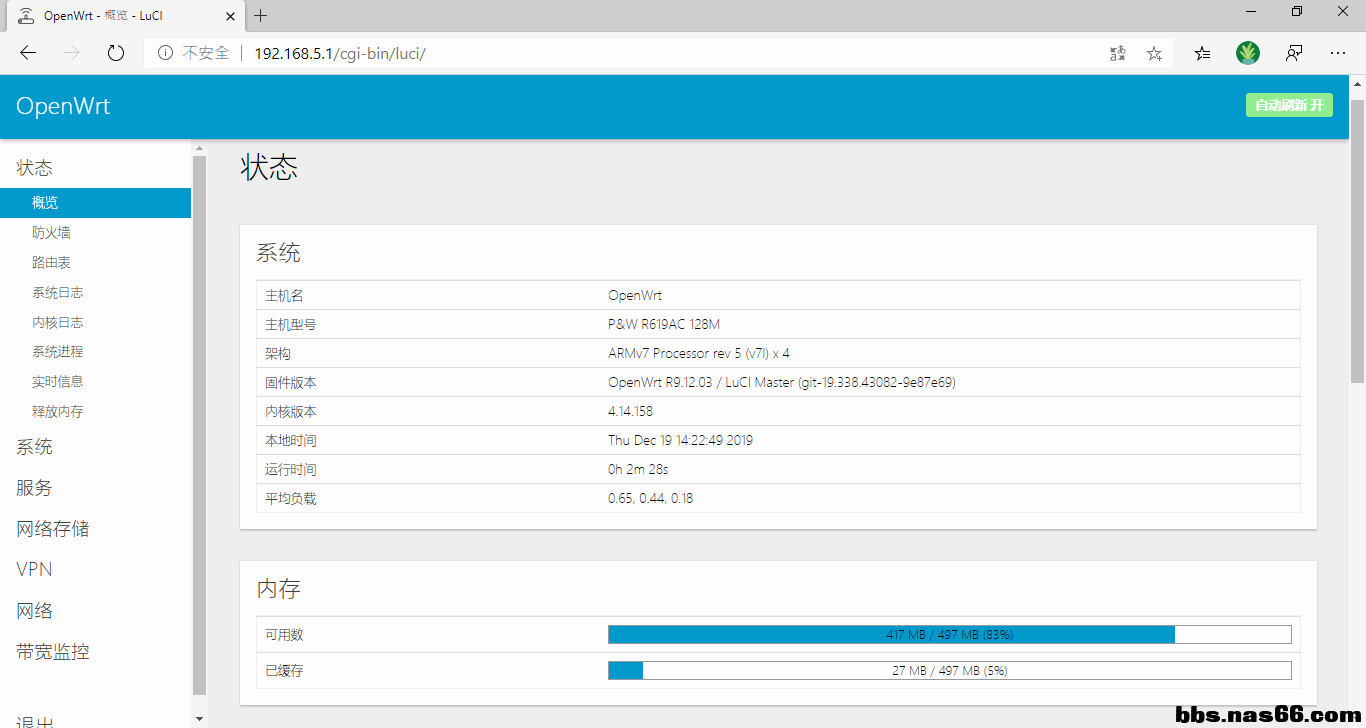
Task: Open the favorites list icon
Action: (x=1202, y=53)
